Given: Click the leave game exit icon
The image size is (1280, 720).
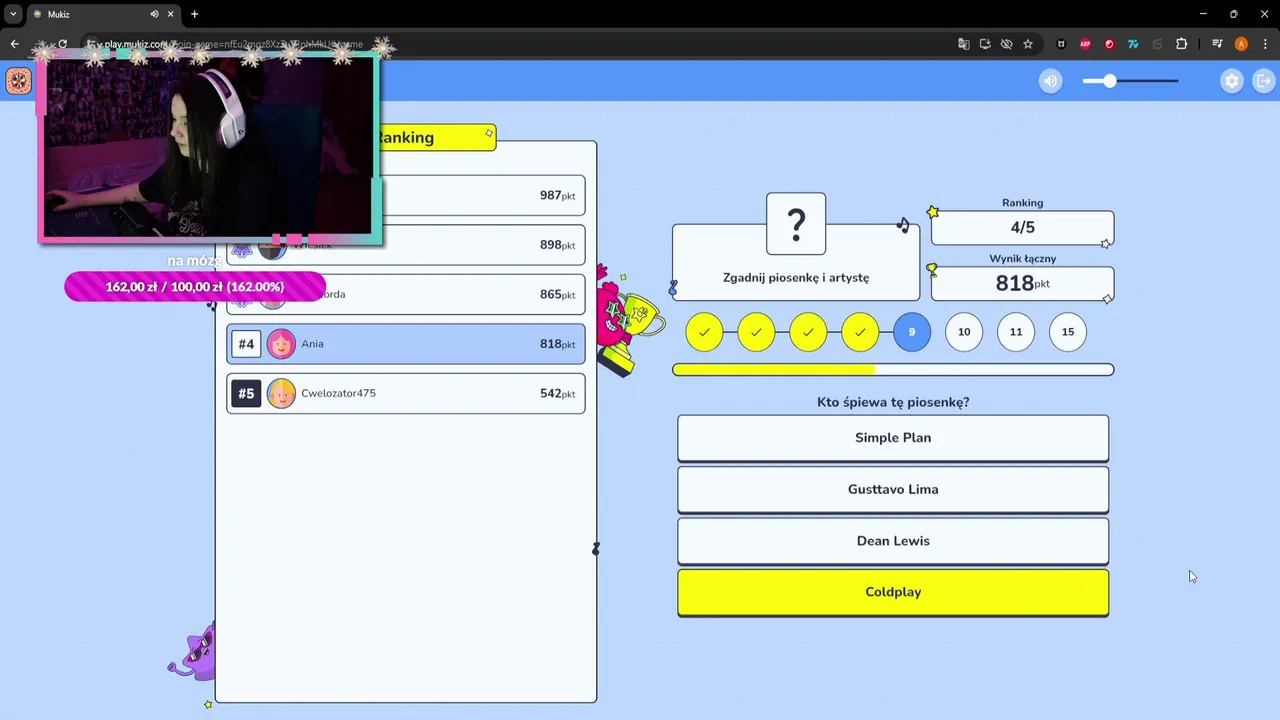Looking at the screenshot, I should pyautogui.click(x=1263, y=81).
